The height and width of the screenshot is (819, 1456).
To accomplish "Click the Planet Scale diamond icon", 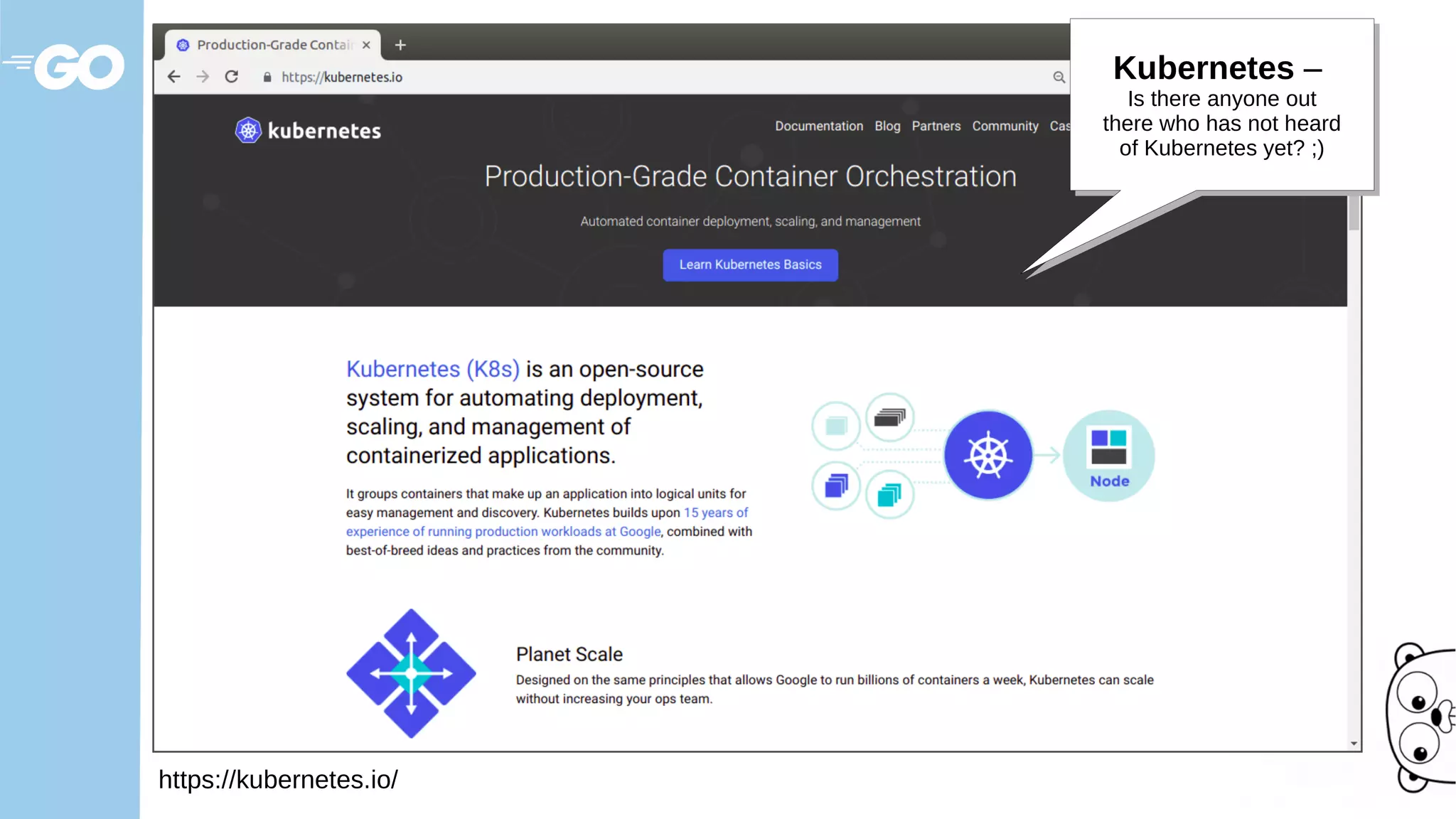I will point(411,673).
